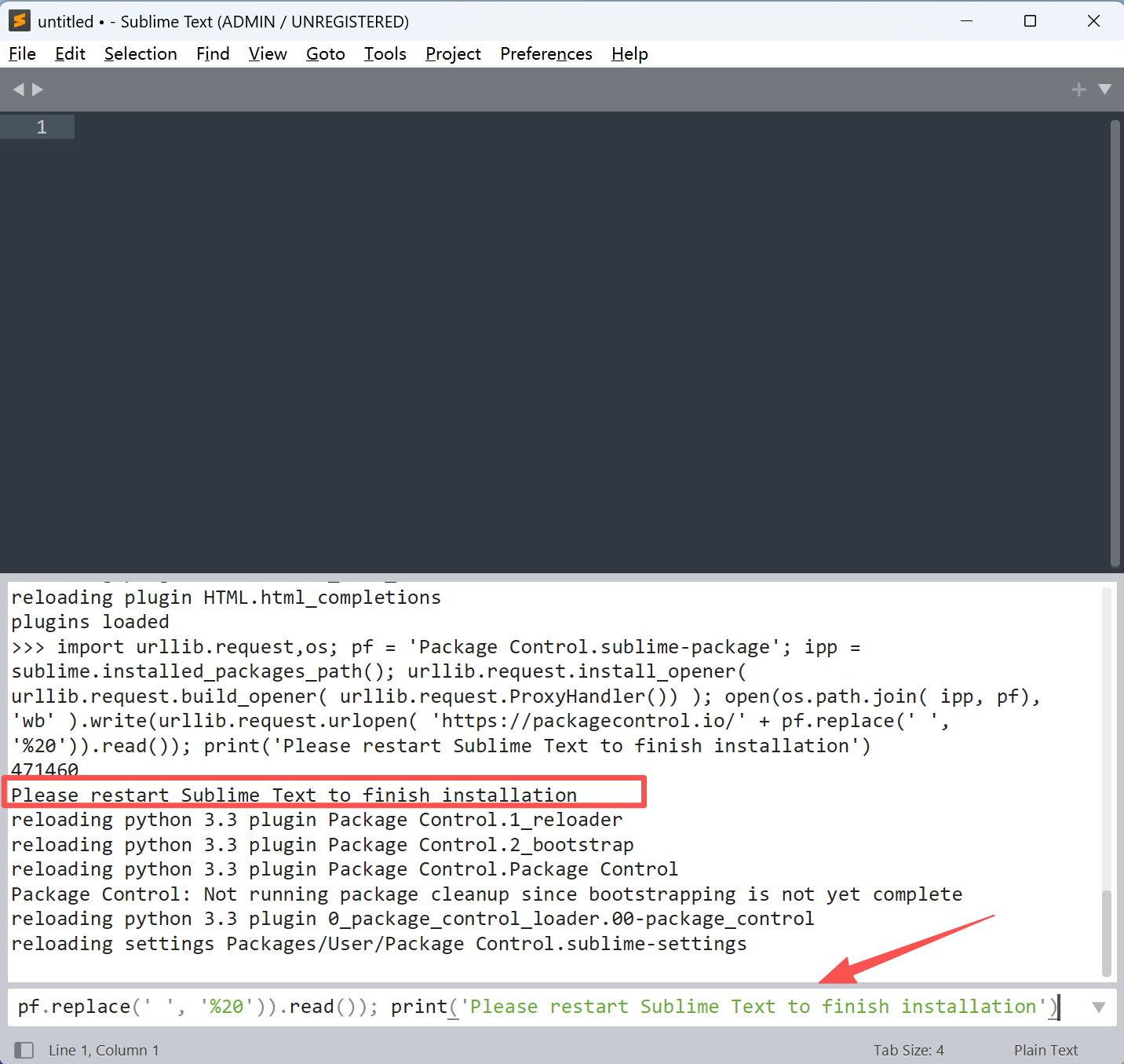Open the Tools menu

(x=385, y=54)
